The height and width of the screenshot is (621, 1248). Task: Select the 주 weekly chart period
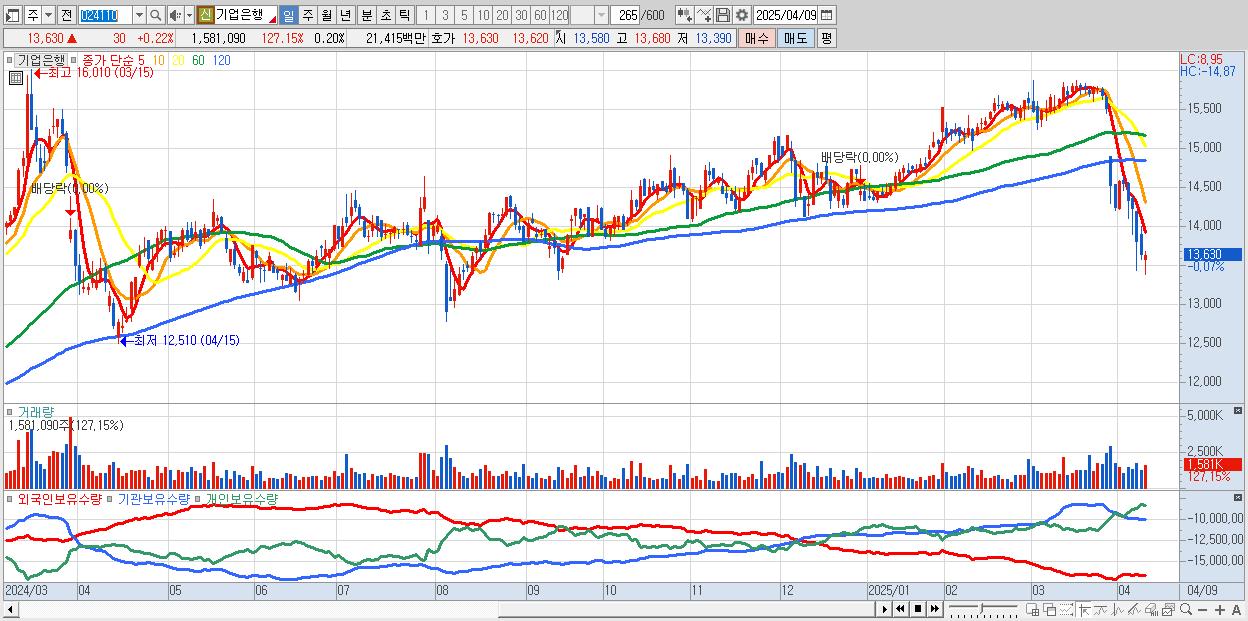[x=307, y=15]
